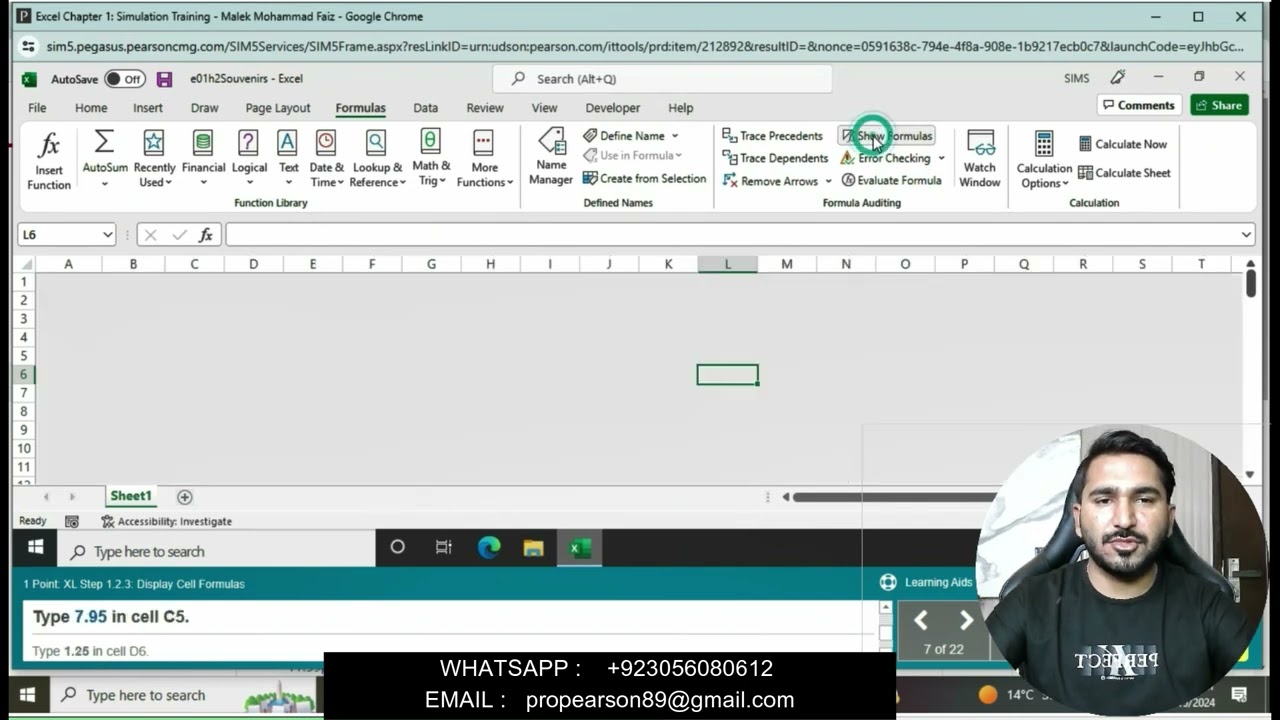Toggle Show Formulas
Screen dimensions: 1280x720
[x=887, y=136]
